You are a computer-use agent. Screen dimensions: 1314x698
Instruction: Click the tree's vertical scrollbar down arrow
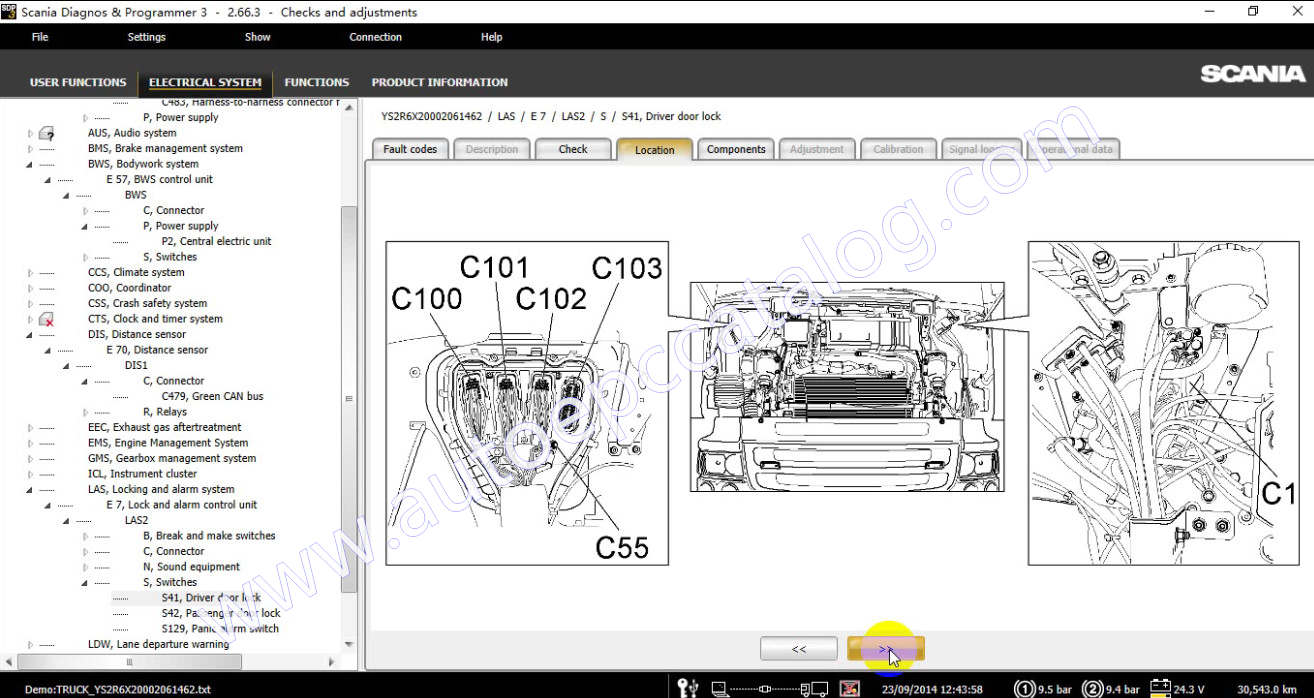point(348,645)
